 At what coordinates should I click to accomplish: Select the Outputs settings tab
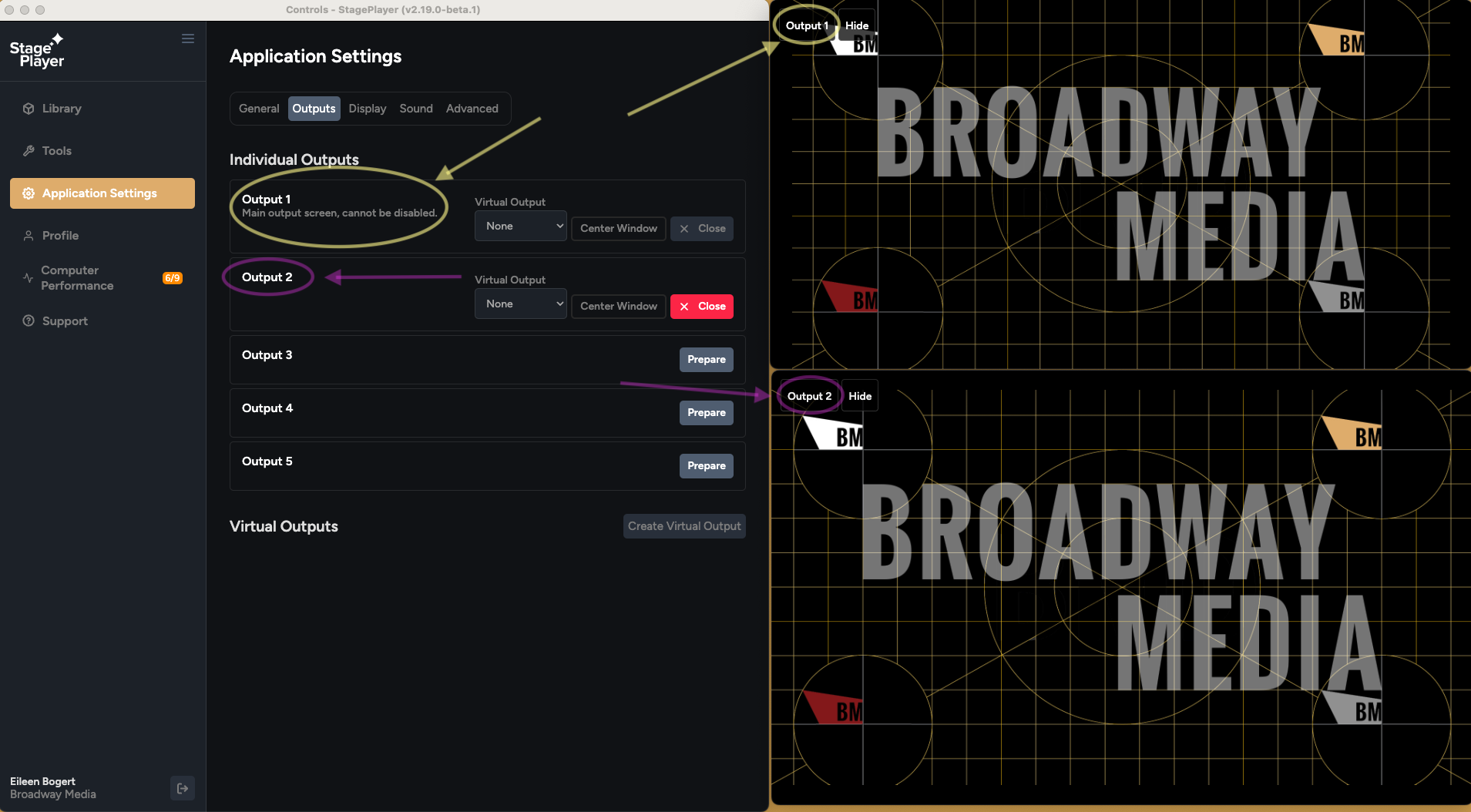[x=314, y=109]
